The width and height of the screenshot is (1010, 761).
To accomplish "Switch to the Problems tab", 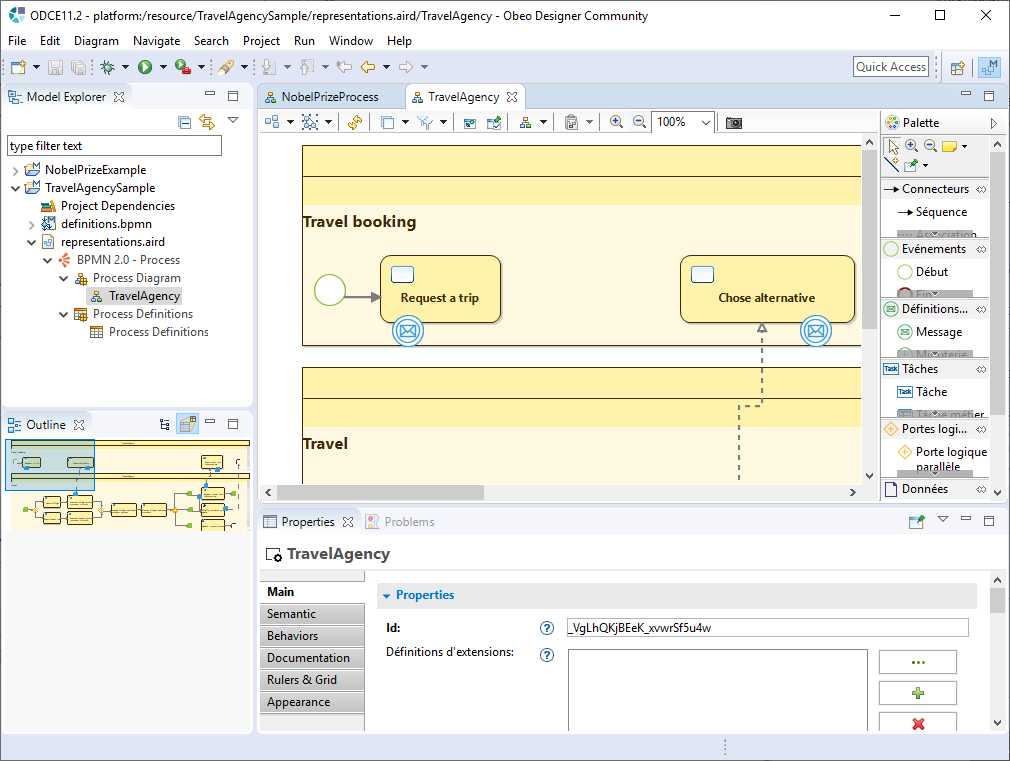I will pos(400,522).
